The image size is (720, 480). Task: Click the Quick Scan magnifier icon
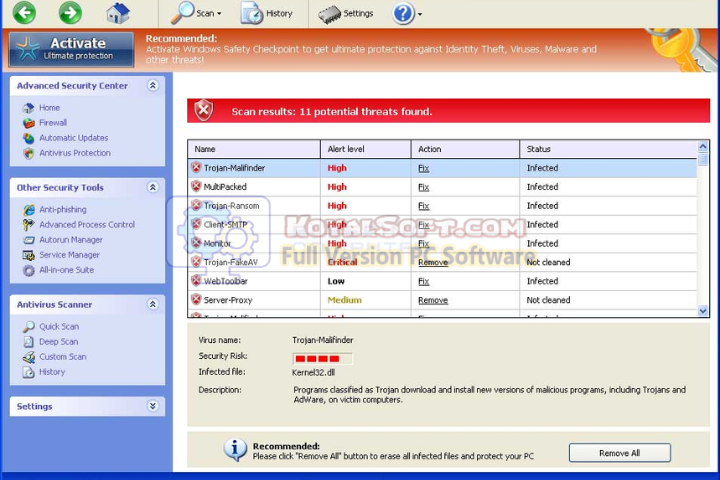point(28,327)
